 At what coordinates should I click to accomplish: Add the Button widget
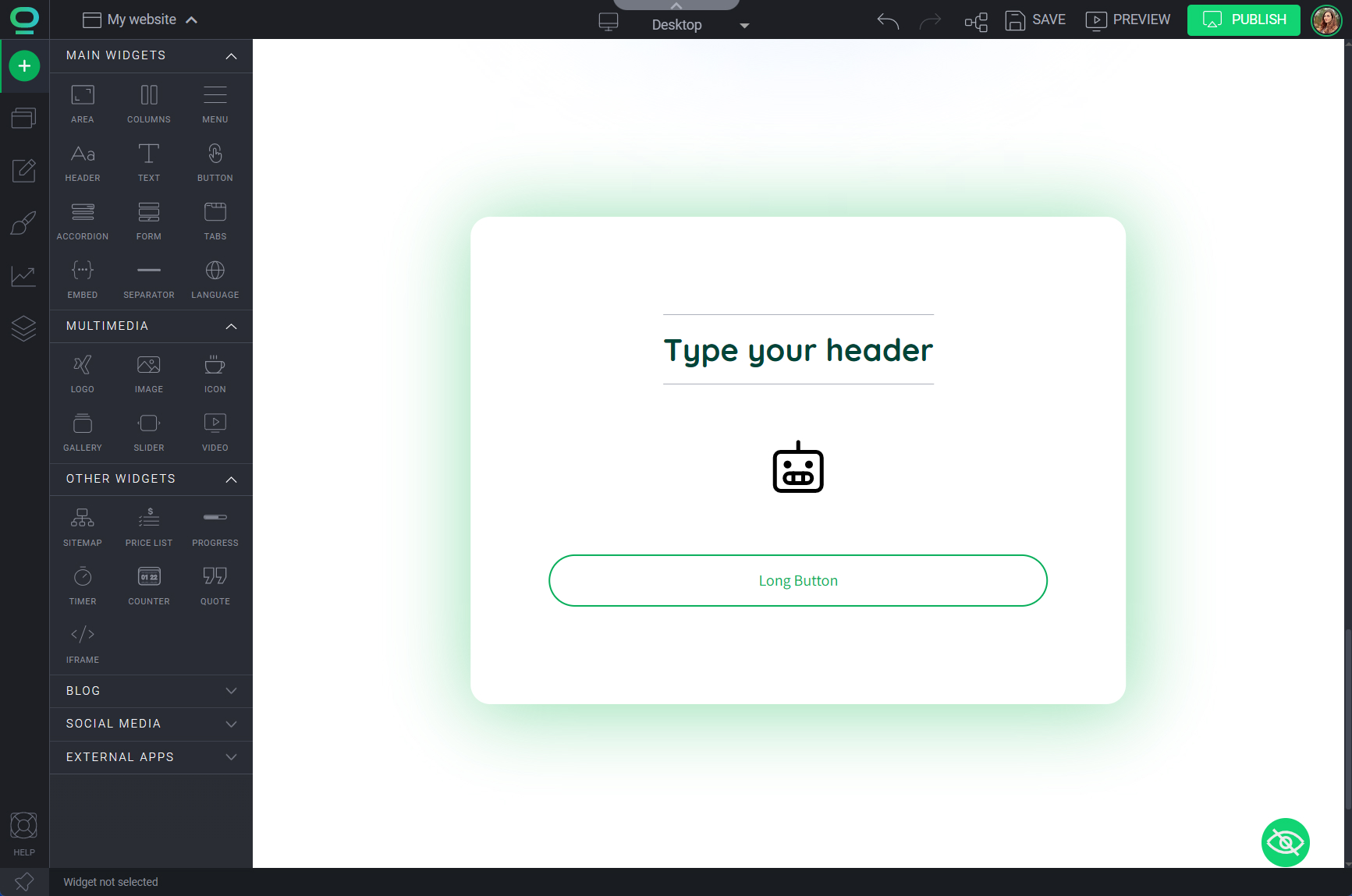click(215, 162)
